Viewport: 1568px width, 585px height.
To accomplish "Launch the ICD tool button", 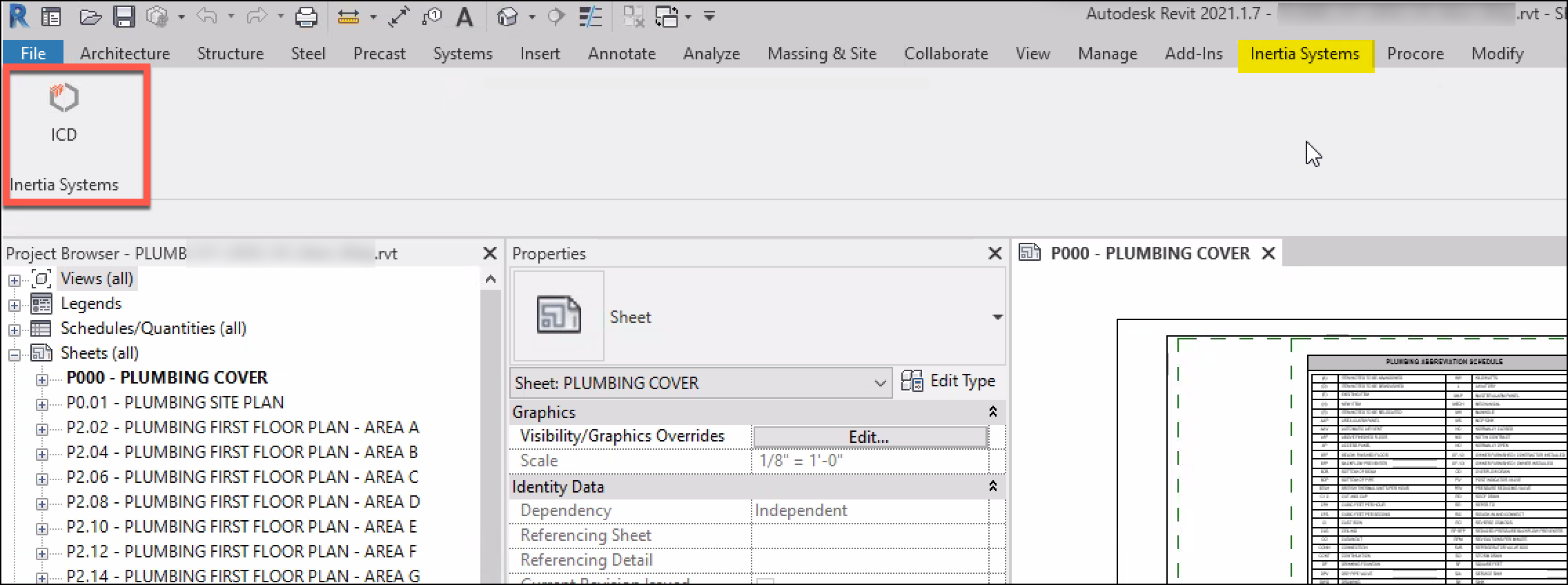I will (63, 113).
